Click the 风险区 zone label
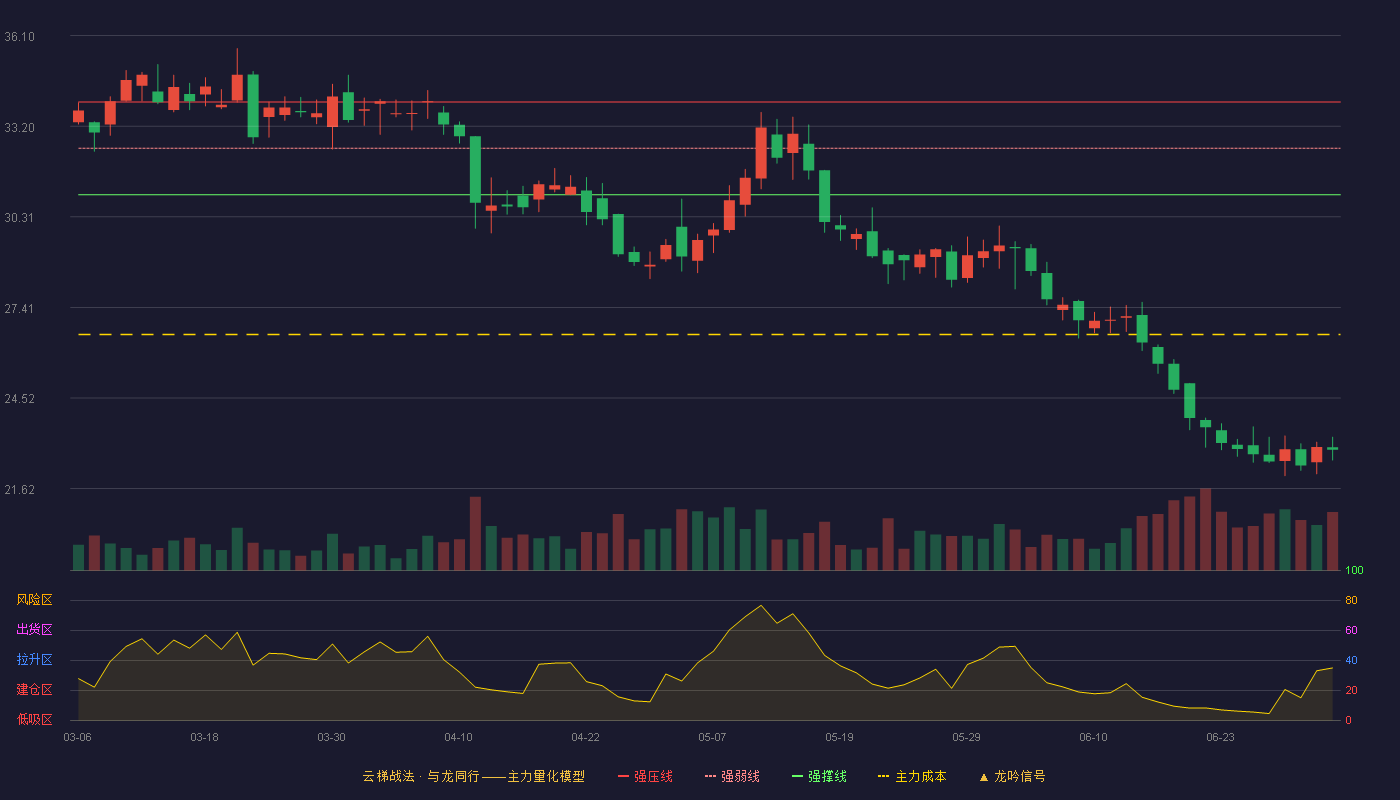The width and height of the screenshot is (1400, 800). click(34, 600)
